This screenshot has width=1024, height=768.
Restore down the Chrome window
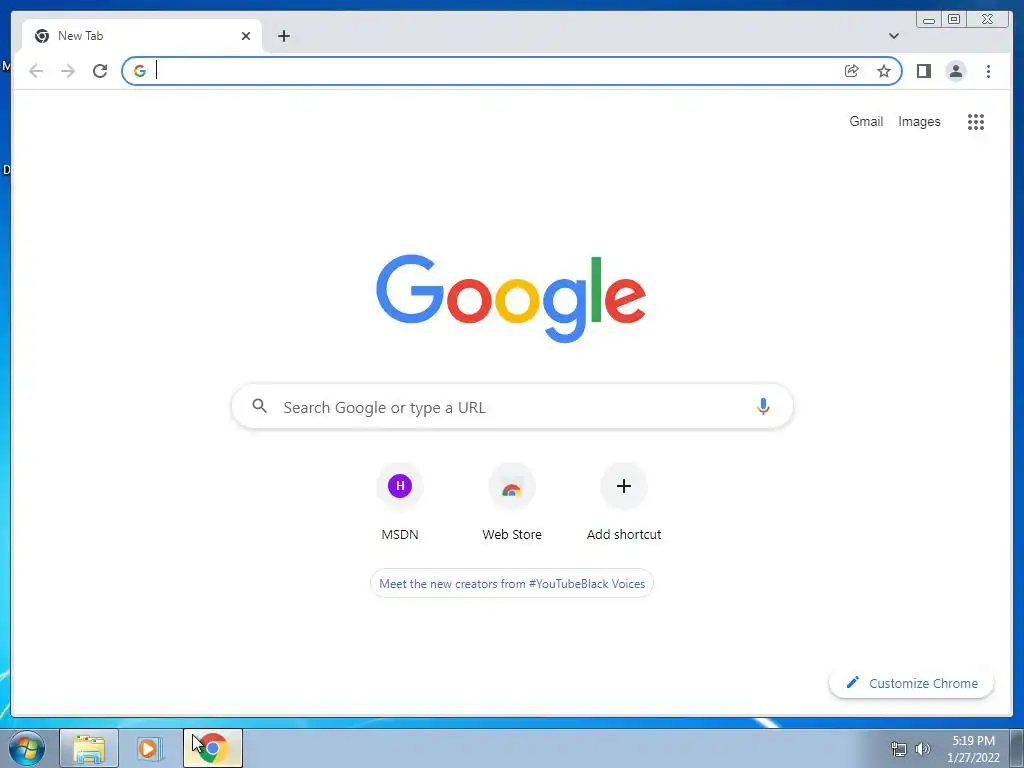click(x=954, y=20)
